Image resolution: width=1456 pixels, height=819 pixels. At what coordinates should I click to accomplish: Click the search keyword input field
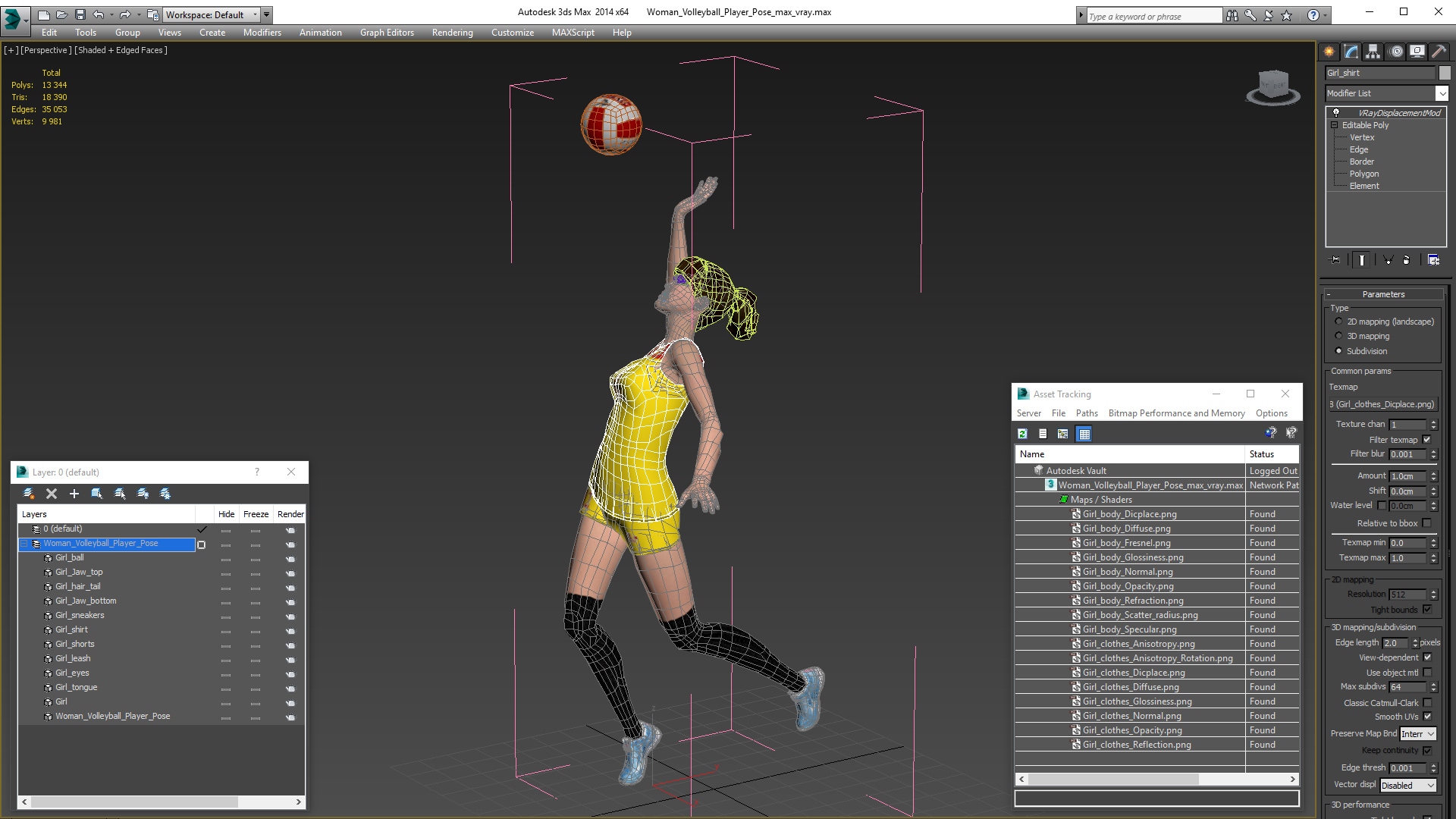[x=1153, y=16]
